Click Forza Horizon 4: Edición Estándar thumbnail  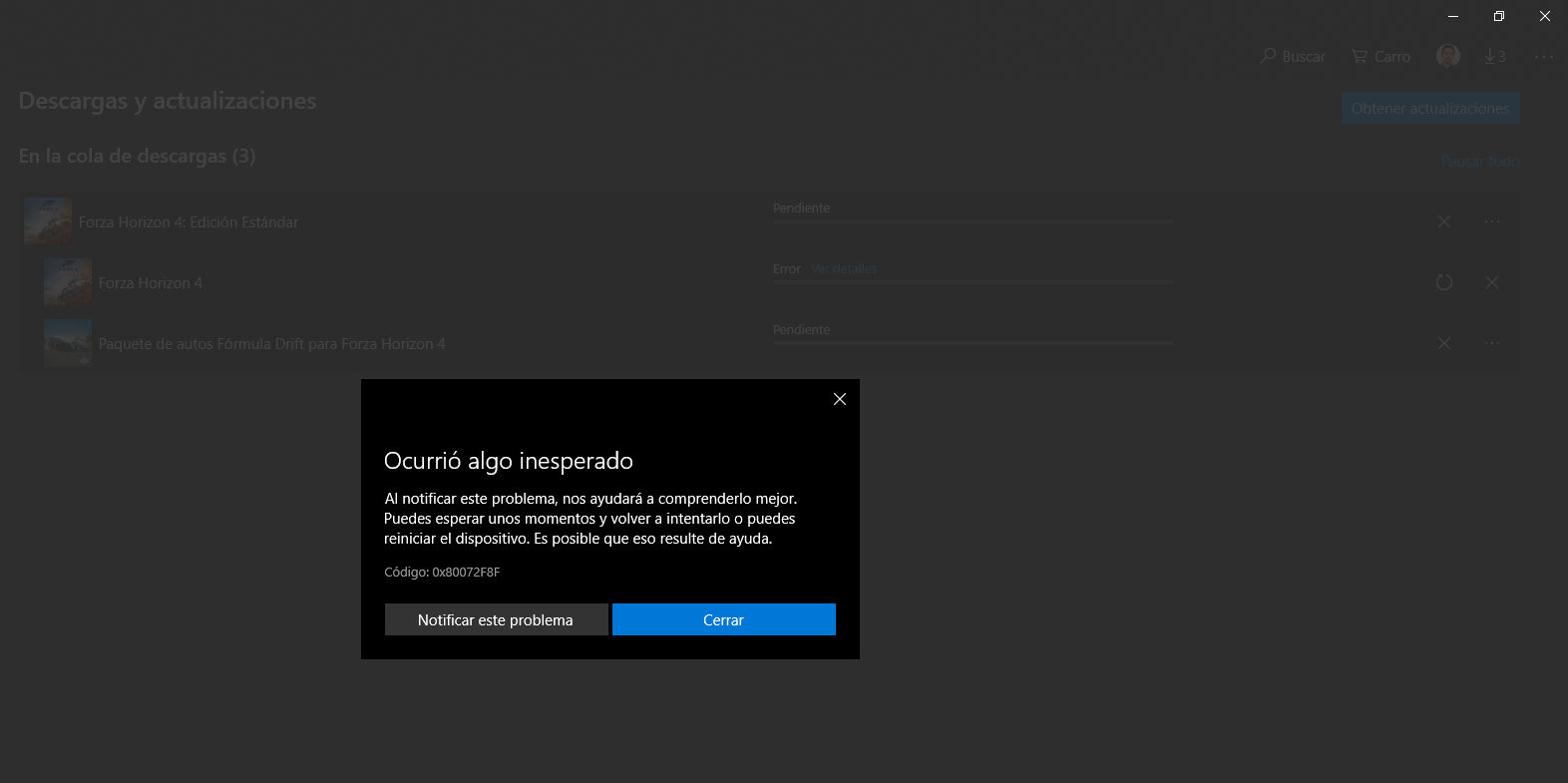[48, 221]
